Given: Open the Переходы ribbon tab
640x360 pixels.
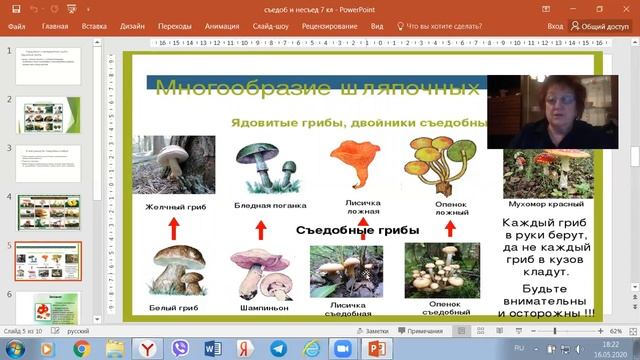Looking at the screenshot, I should pos(175,26).
